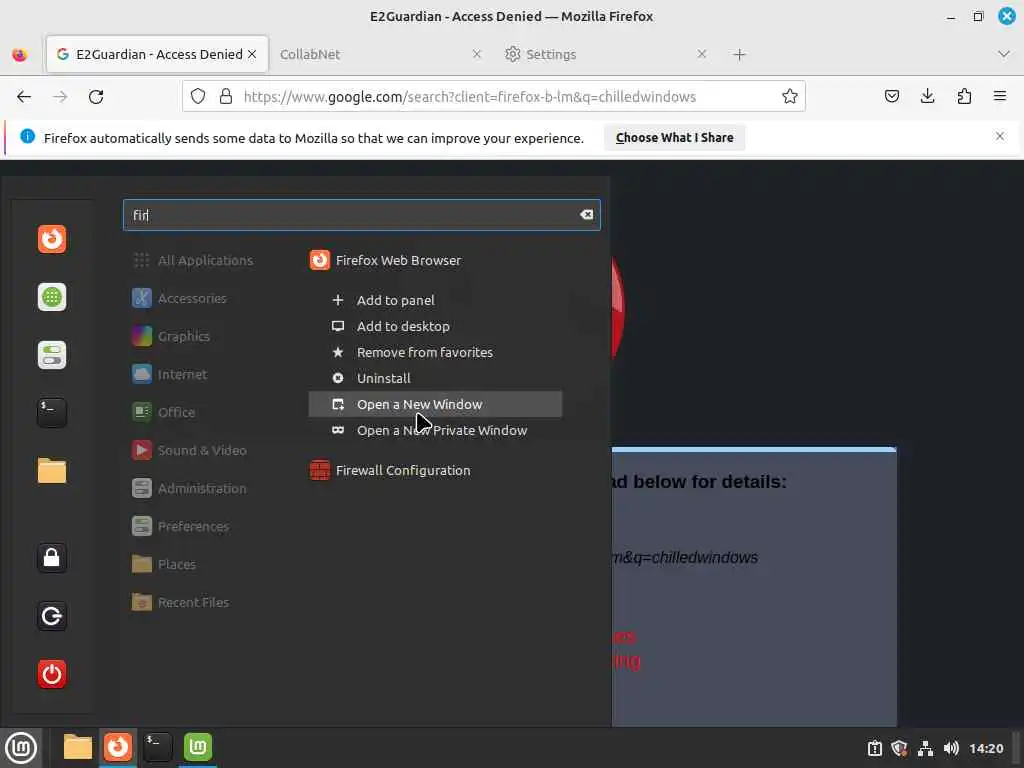Choose Open a New Private Window
Screen dimensions: 1024x768
(x=435, y=430)
